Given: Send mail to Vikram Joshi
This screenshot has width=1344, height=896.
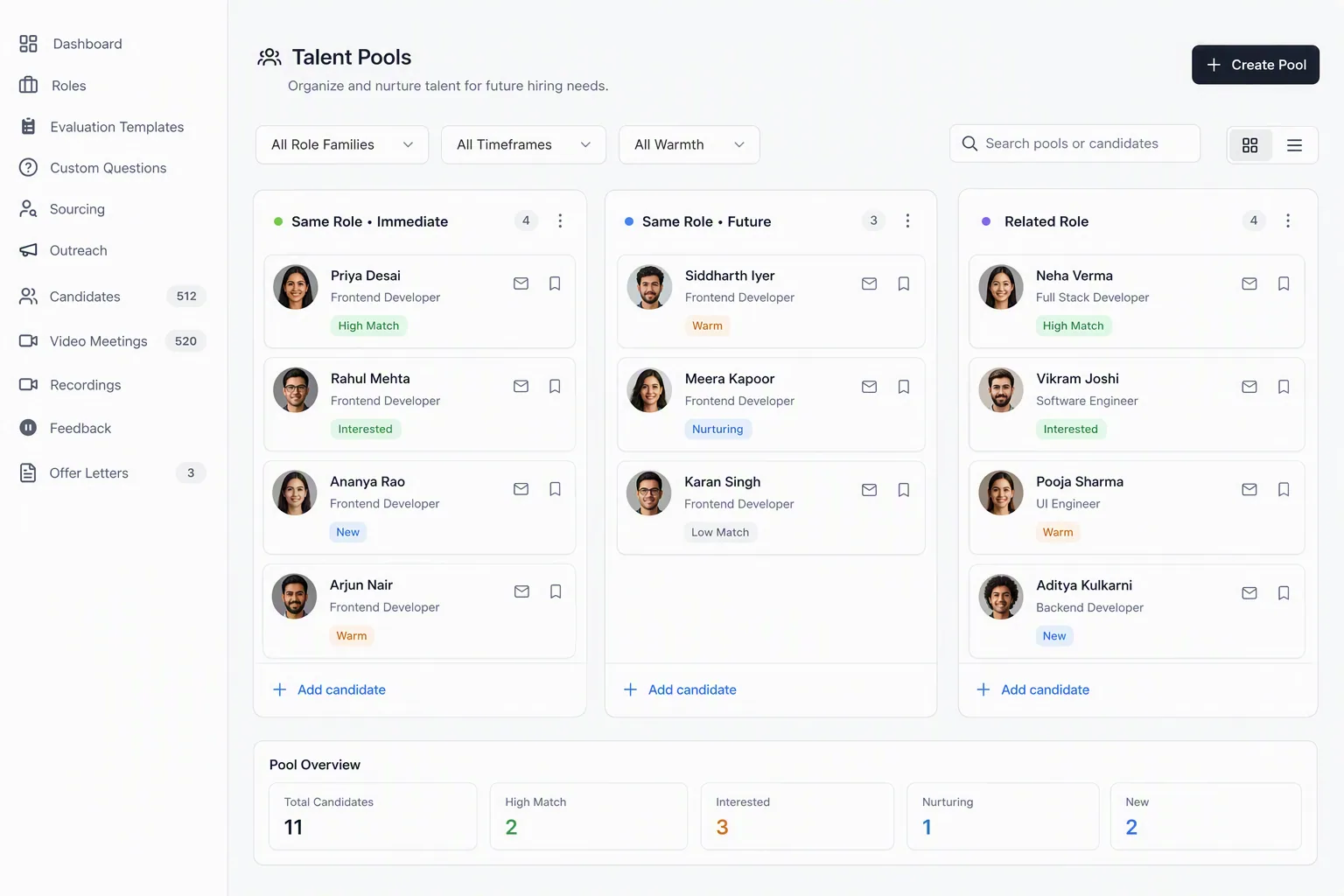Looking at the screenshot, I should [x=1249, y=387].
